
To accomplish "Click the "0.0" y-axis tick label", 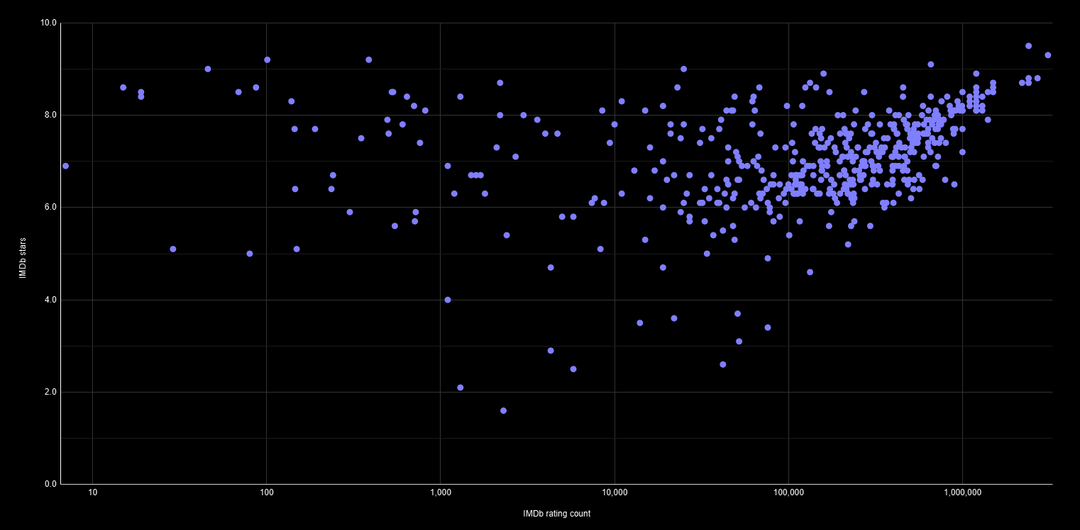I will click(50, 485).
